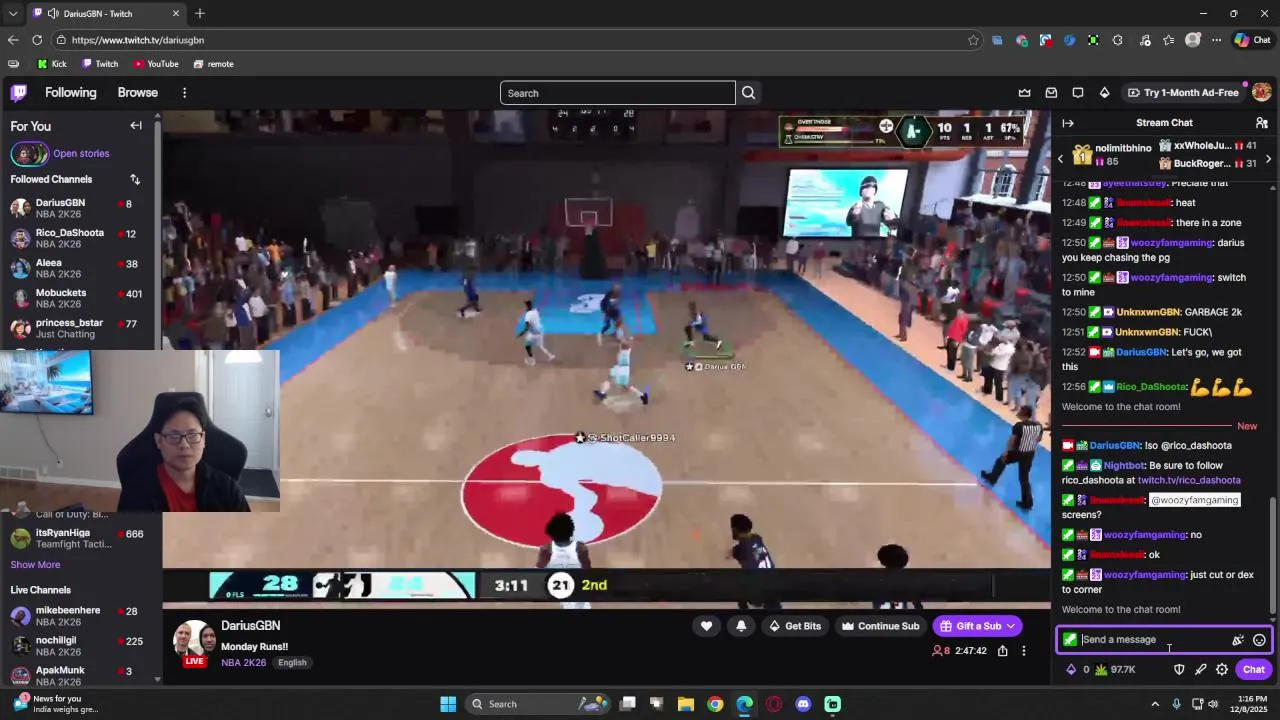Collapse Stream Chat panel arrow
Screen dimensions: 1280x720
pyautogui.click(x=1068, y=123)
